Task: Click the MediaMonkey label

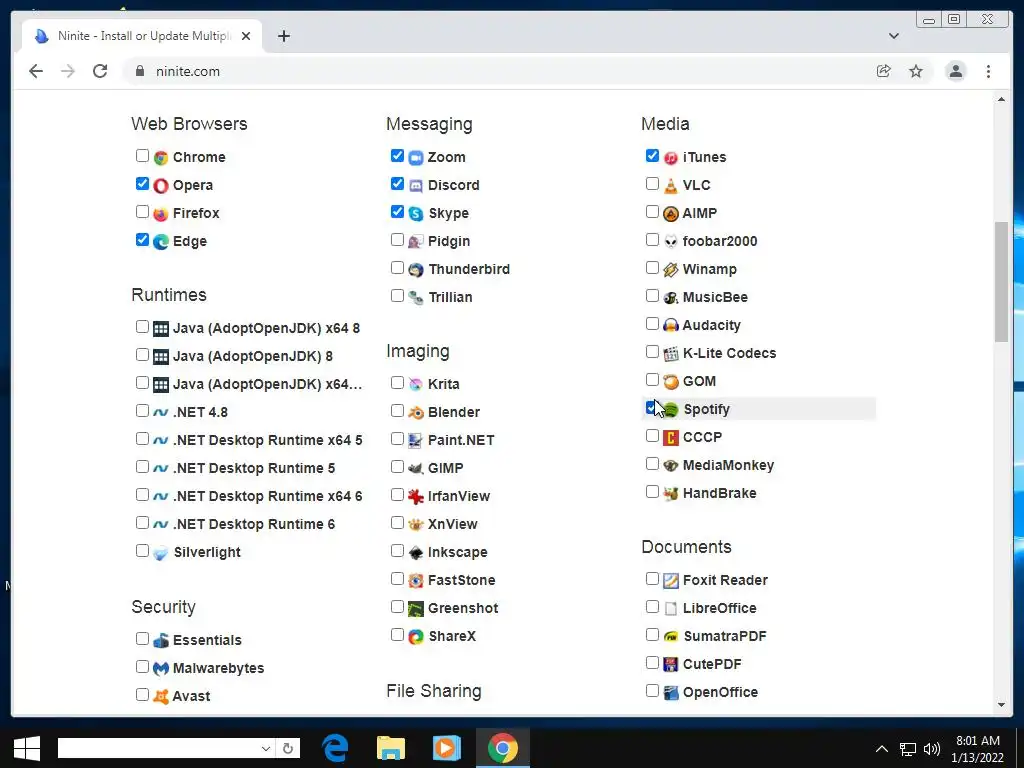Action: click(x=728, y=465)
